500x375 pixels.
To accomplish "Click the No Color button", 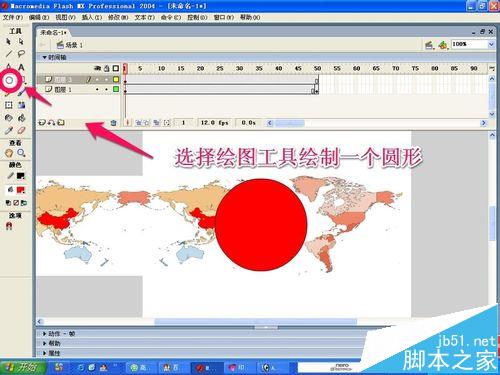I will click(16, 203).
